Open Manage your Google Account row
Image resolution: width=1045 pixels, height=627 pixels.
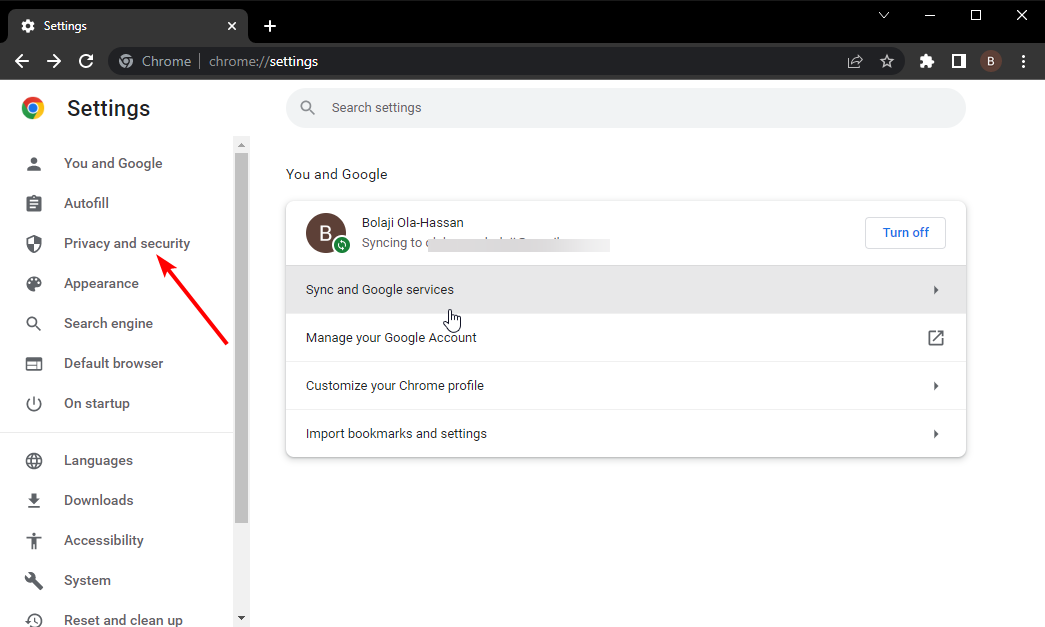point(626,338)
